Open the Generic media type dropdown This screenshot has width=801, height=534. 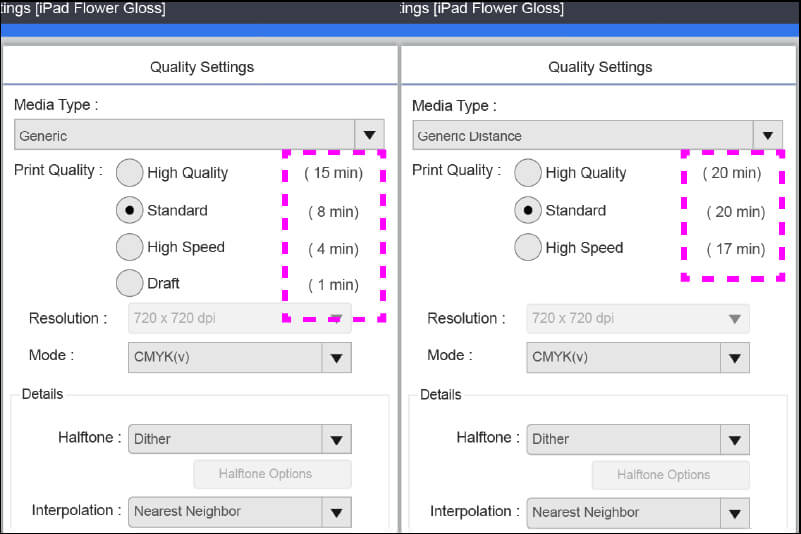370,135
